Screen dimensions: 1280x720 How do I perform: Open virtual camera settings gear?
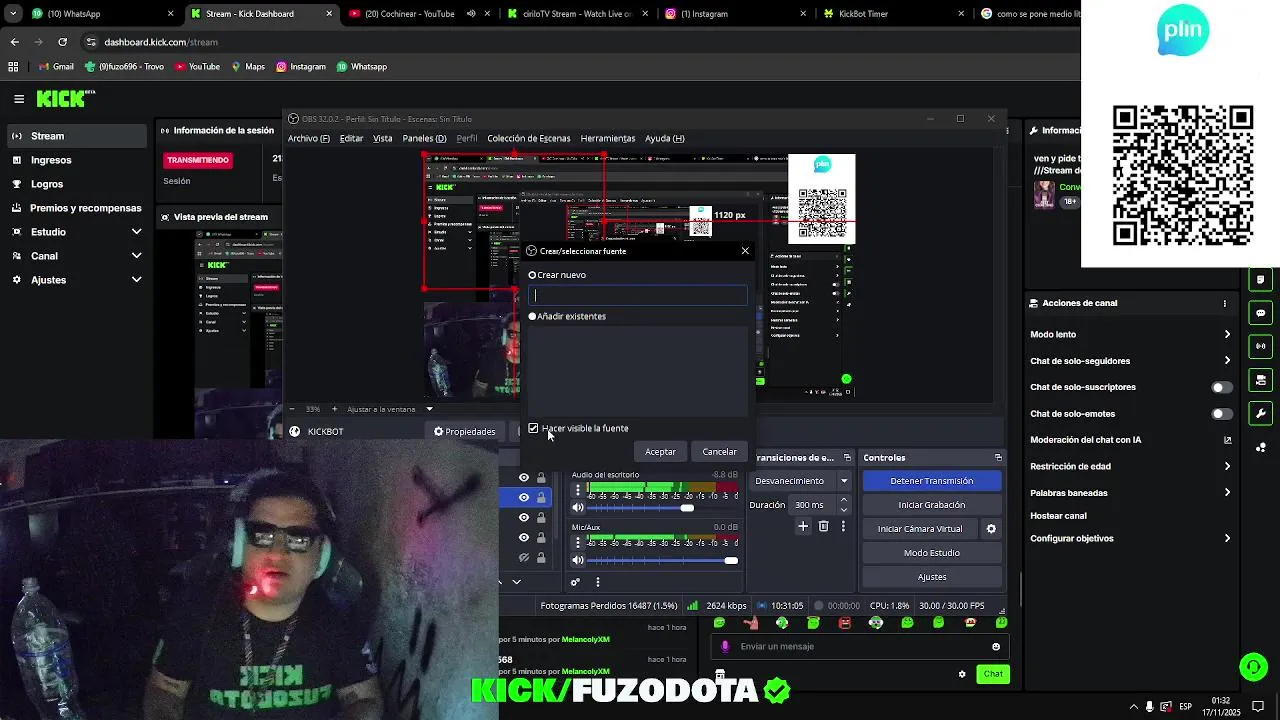click(991, 529)
